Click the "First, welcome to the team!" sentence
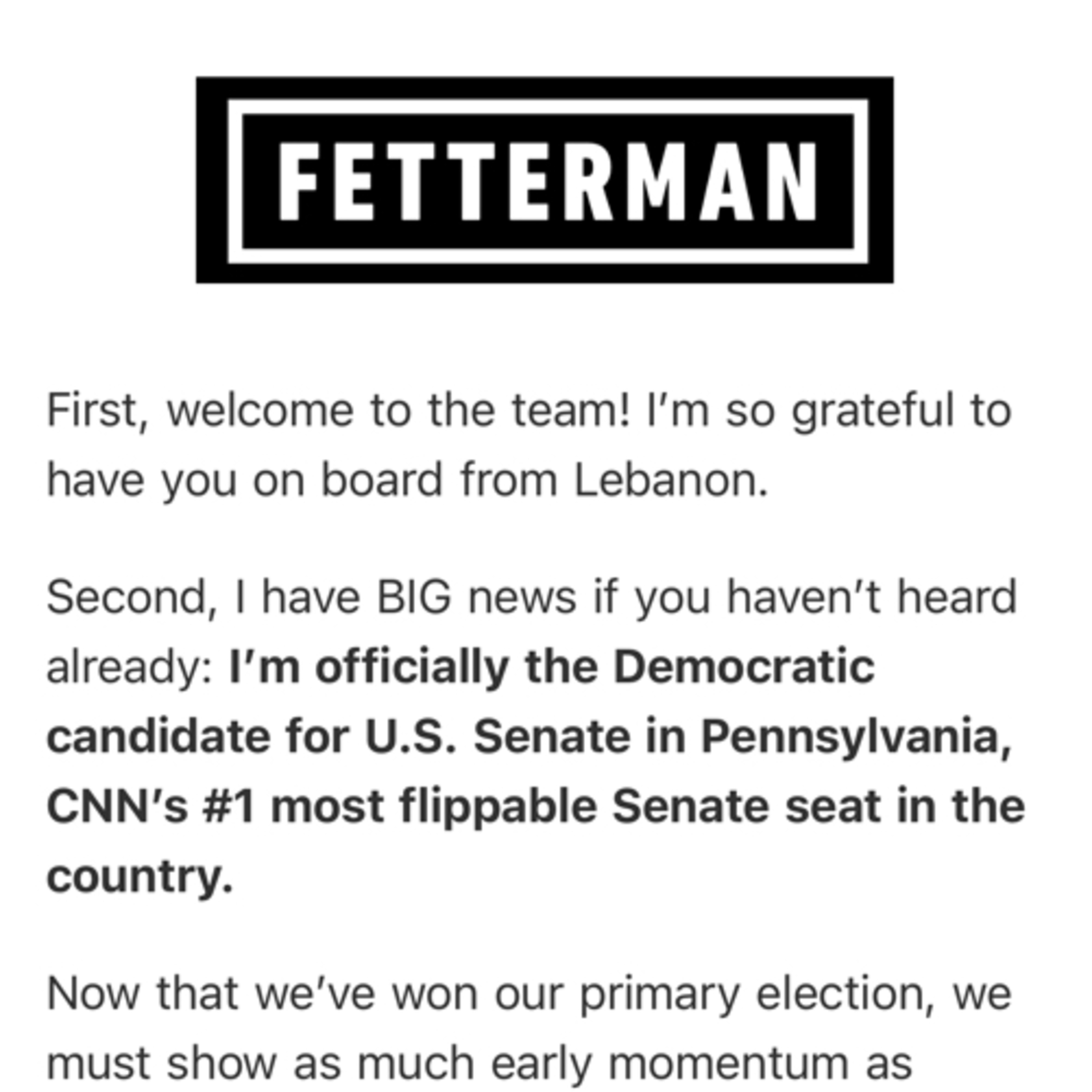Viewport: 1092px width, 1092px height. tap(338, 411)
